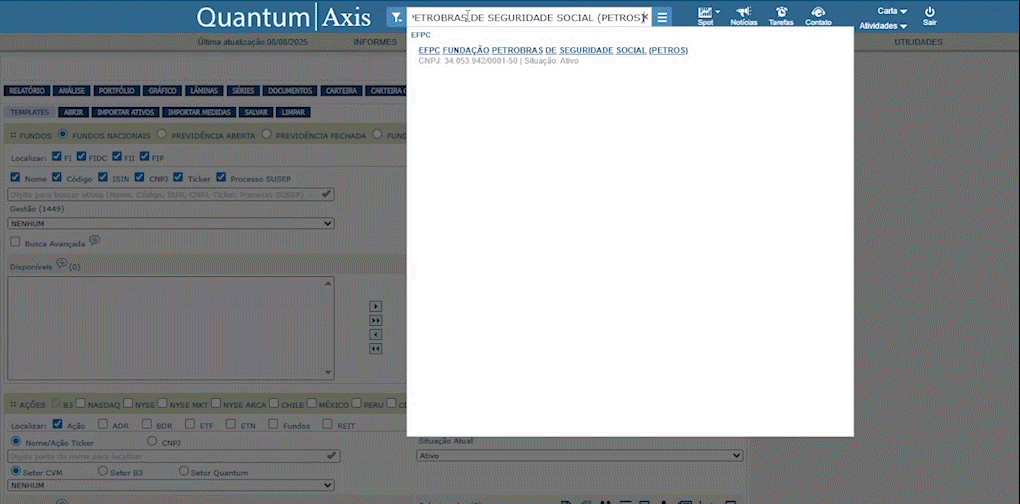Confirm stock name search checkmark icon
This screenshot has height=504, width=1020.
(x=332, y=456)
